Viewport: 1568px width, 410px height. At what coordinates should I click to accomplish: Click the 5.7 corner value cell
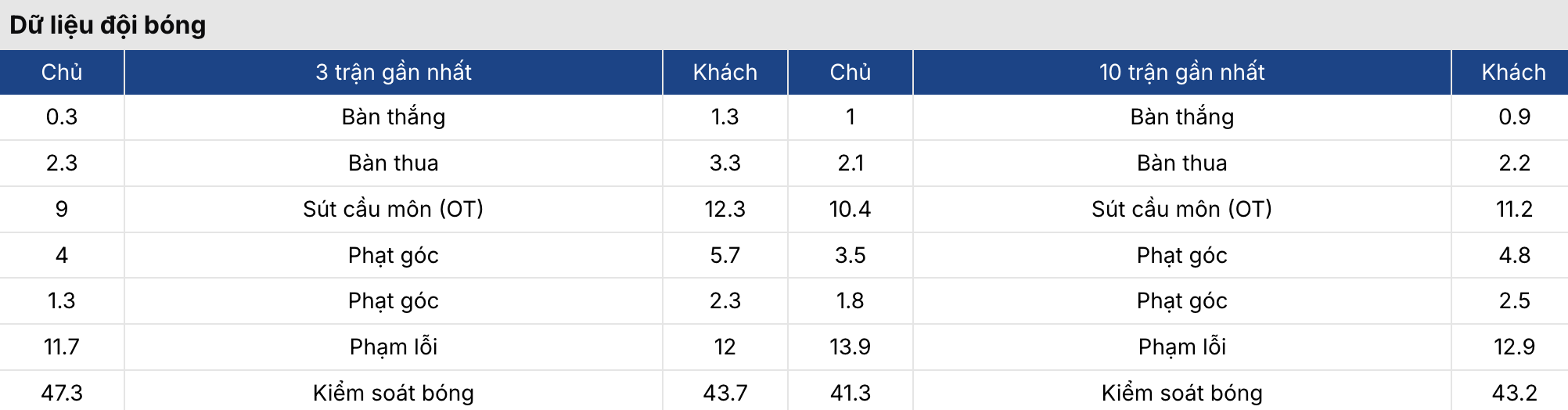[x=725, y=255]
